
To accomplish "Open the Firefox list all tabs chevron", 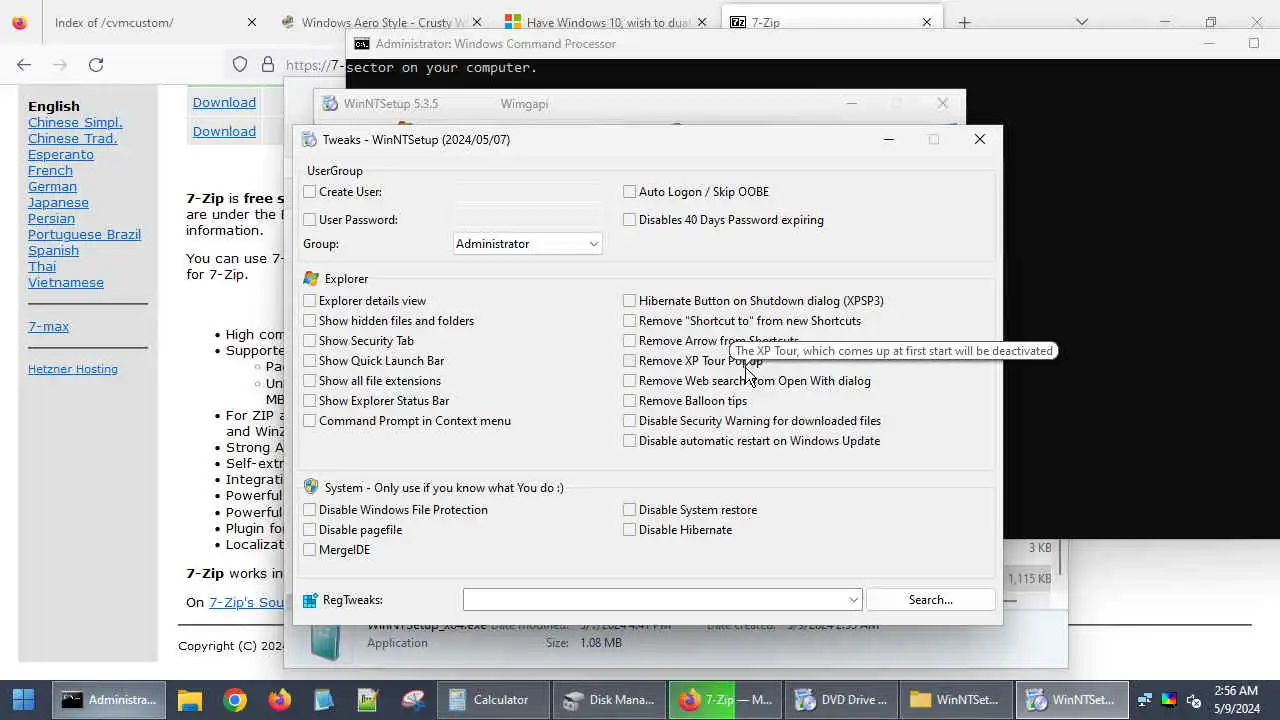I will coord(1081,22).
